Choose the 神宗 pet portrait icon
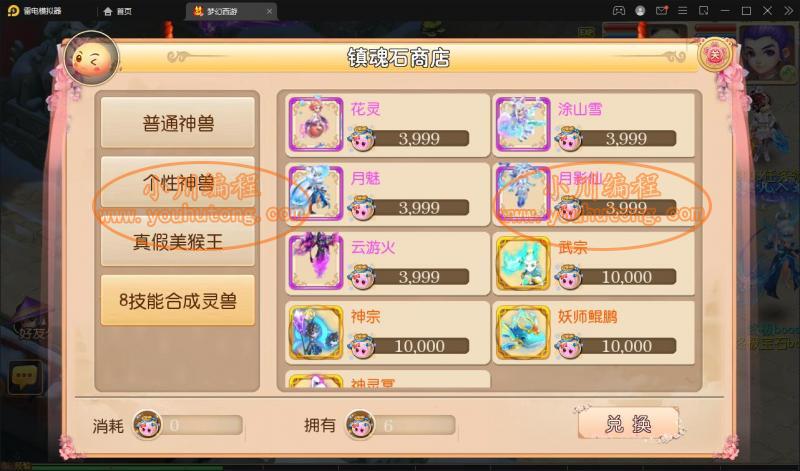The image size is (800, 471). [x=316, y=332]
